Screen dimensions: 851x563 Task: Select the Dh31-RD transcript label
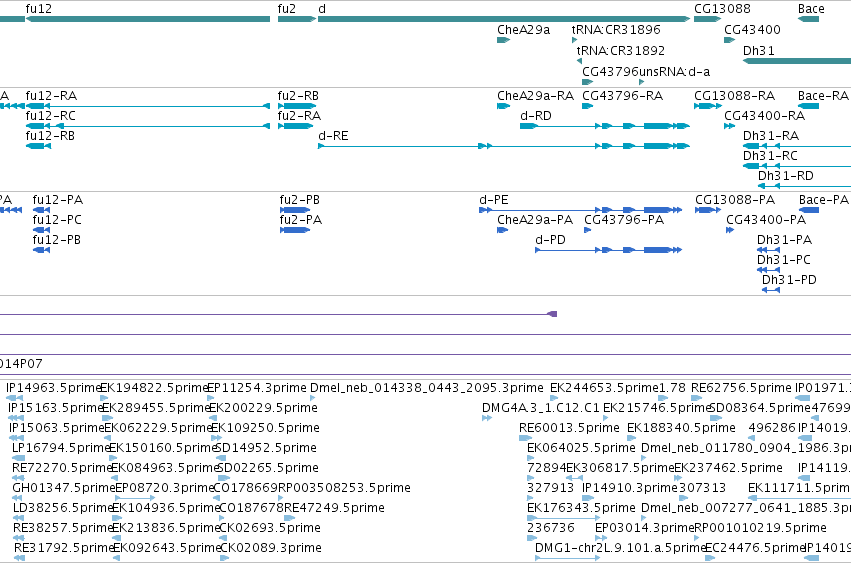tap(785, 176)
